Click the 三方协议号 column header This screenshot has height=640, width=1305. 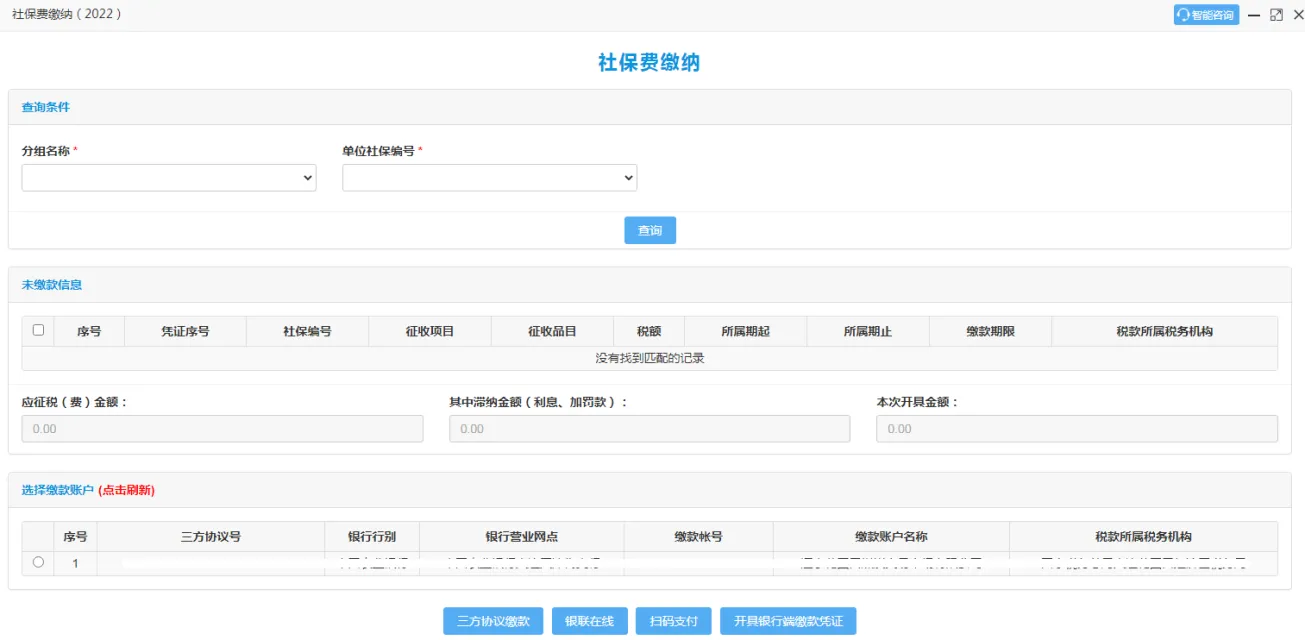click(x=210, y=536)
